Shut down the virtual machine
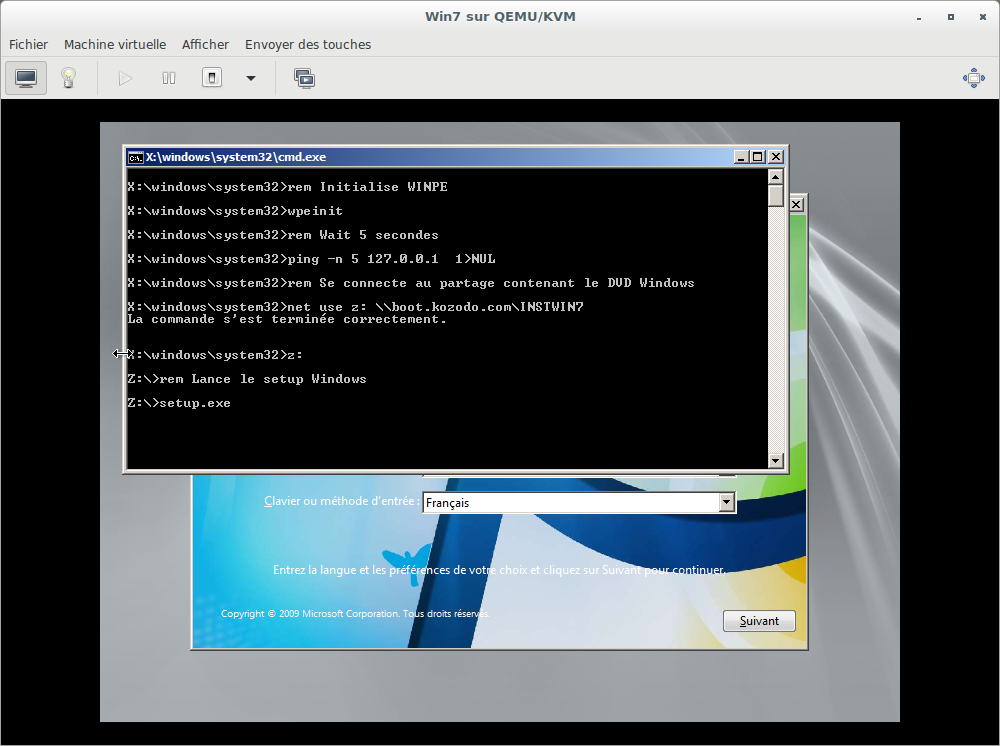Viewport: 1000px width, 746px height. coord(212,78)
